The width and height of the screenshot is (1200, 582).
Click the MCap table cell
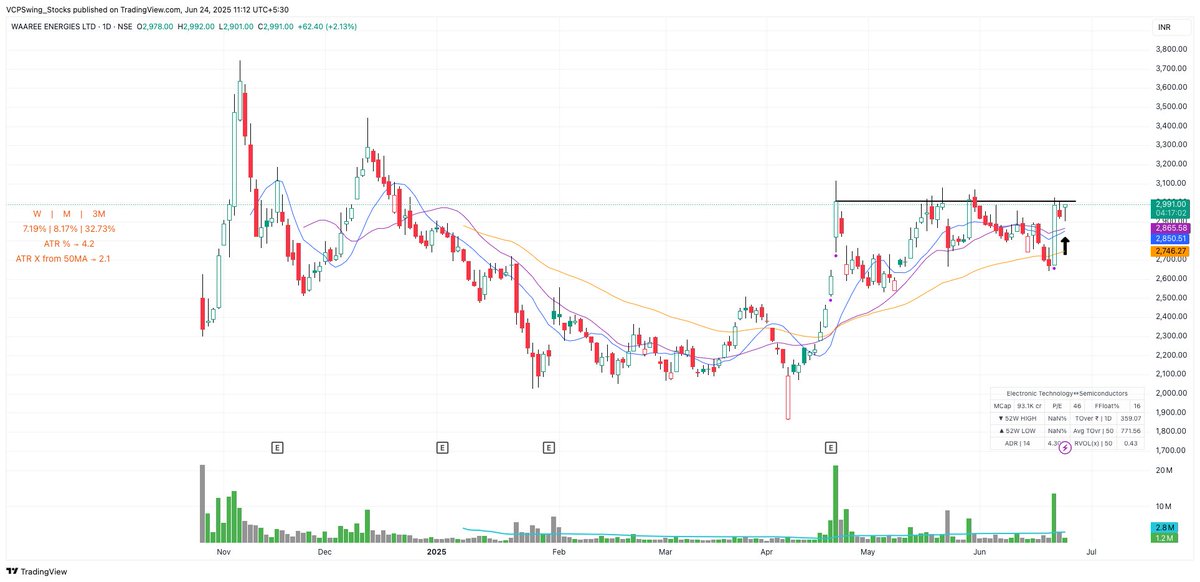pyautogui.click(x=1002, y=406)
